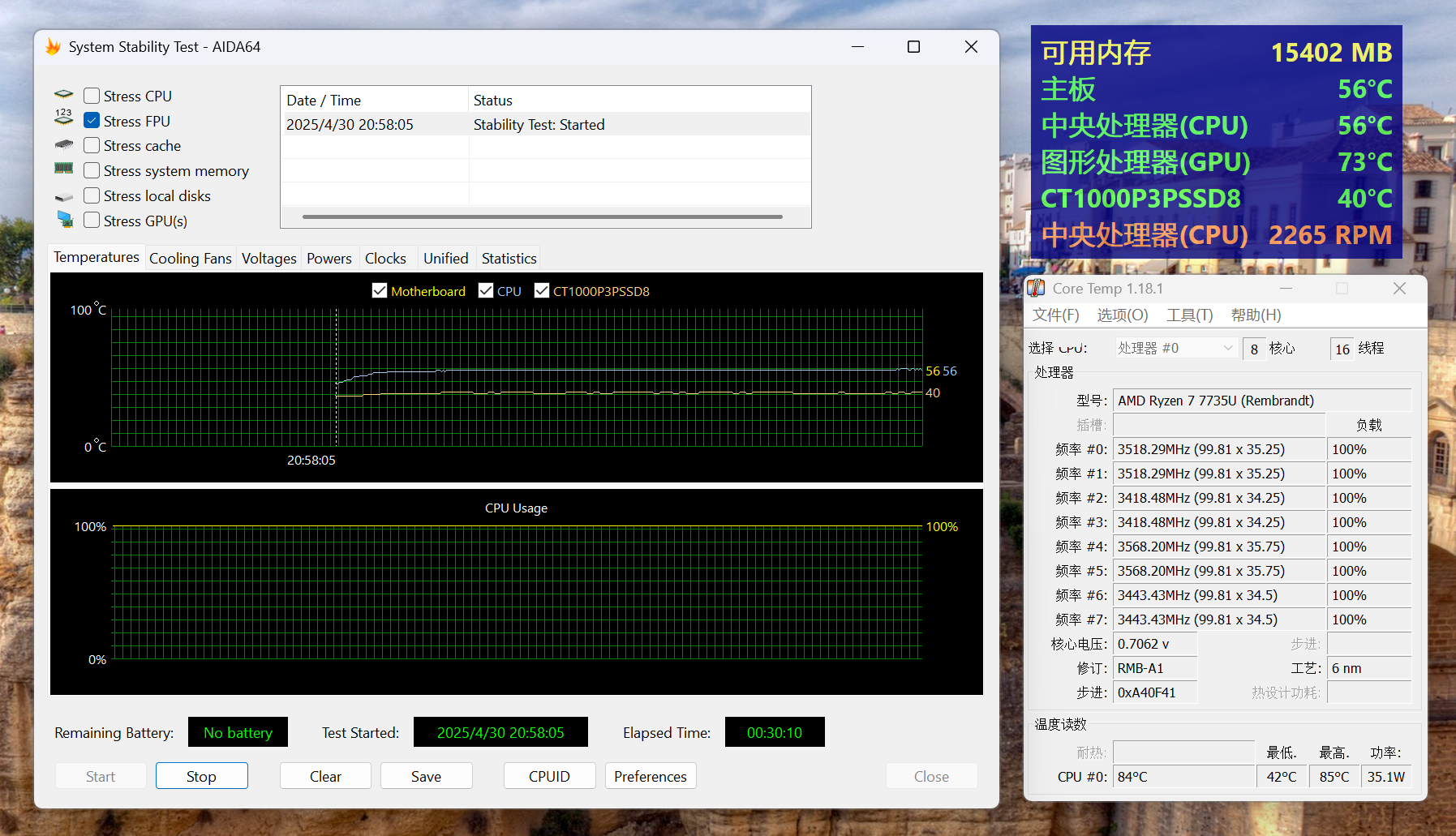
Task: Click the CPU #0 temperature 84°C reading
Action: coord(1183,777)
